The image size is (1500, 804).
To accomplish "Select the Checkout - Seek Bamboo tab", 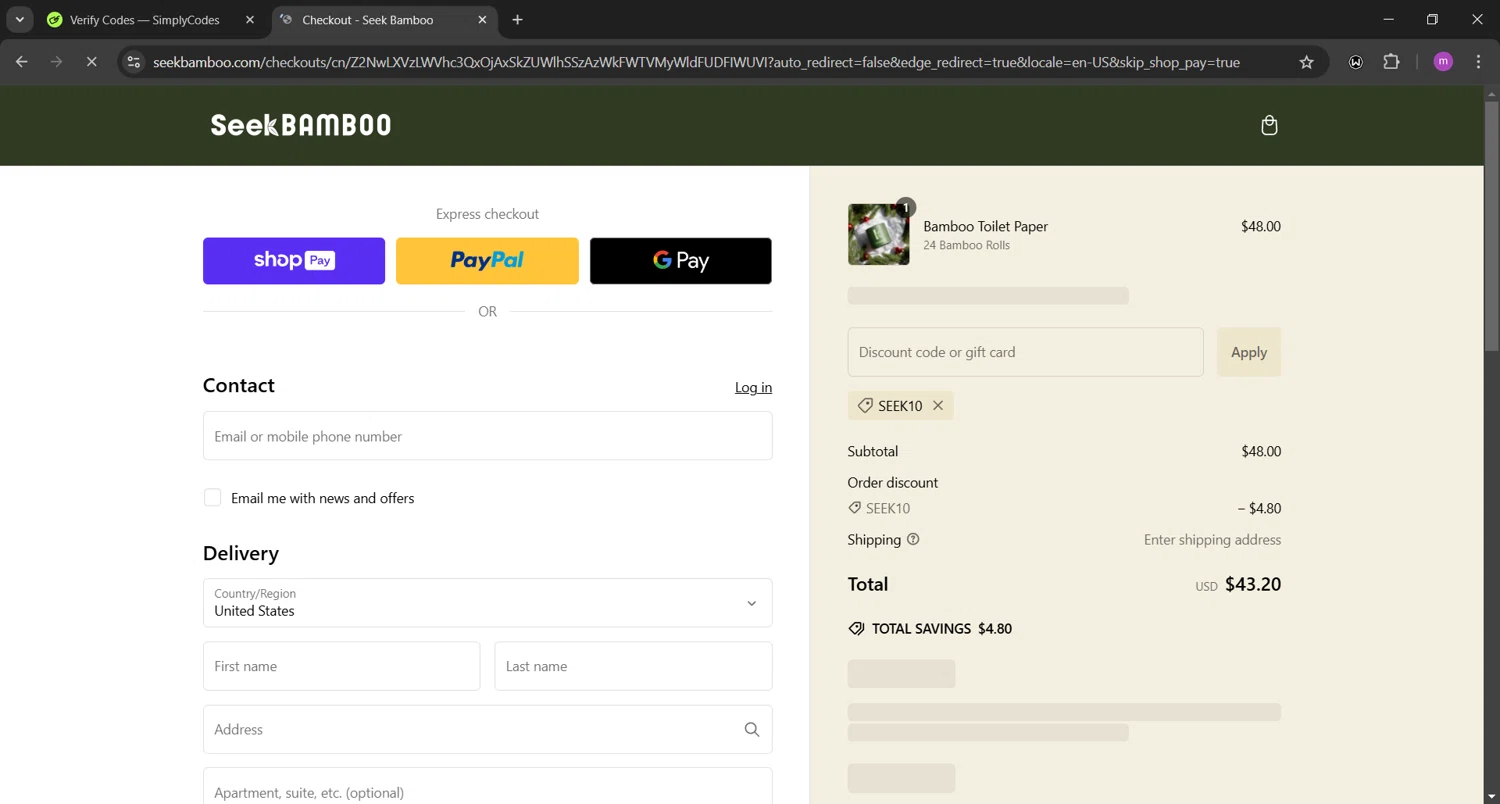I will (x=370, y=20).
